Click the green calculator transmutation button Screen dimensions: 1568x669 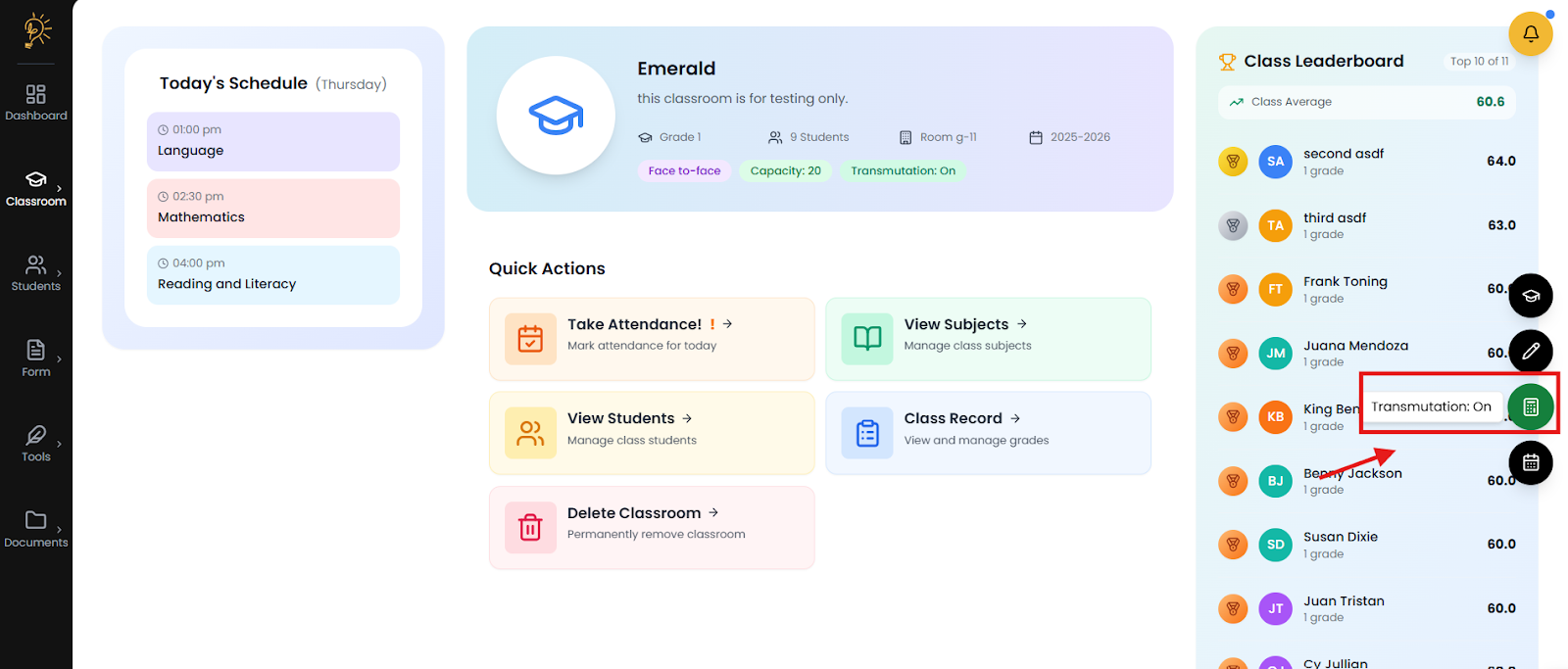1530,406
